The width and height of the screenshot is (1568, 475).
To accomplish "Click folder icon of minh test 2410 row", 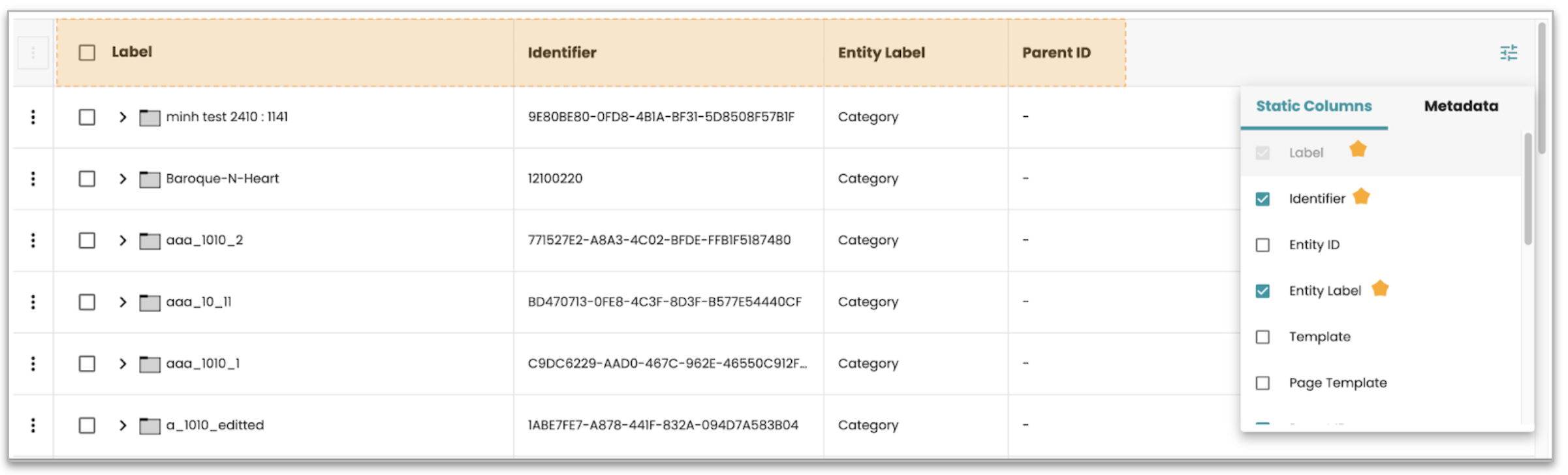I will [x=149, y=118].
